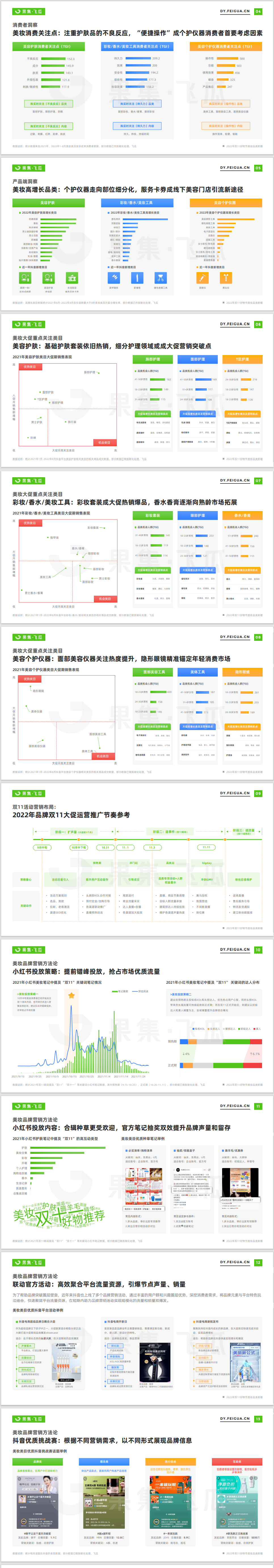This screenshot has height=1568, width=274.
Task: Click the orange 购买时关注【操作性】内容 box
Action: click(225, 126)
